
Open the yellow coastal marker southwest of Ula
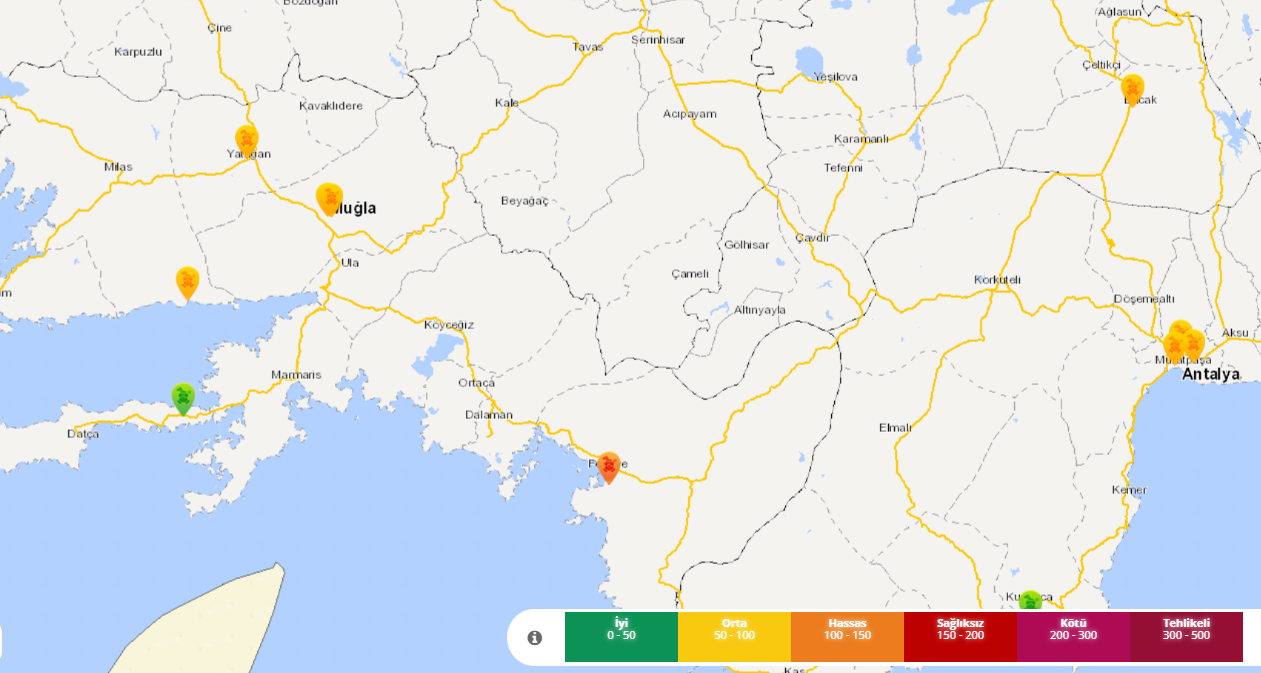pos(187,282)
